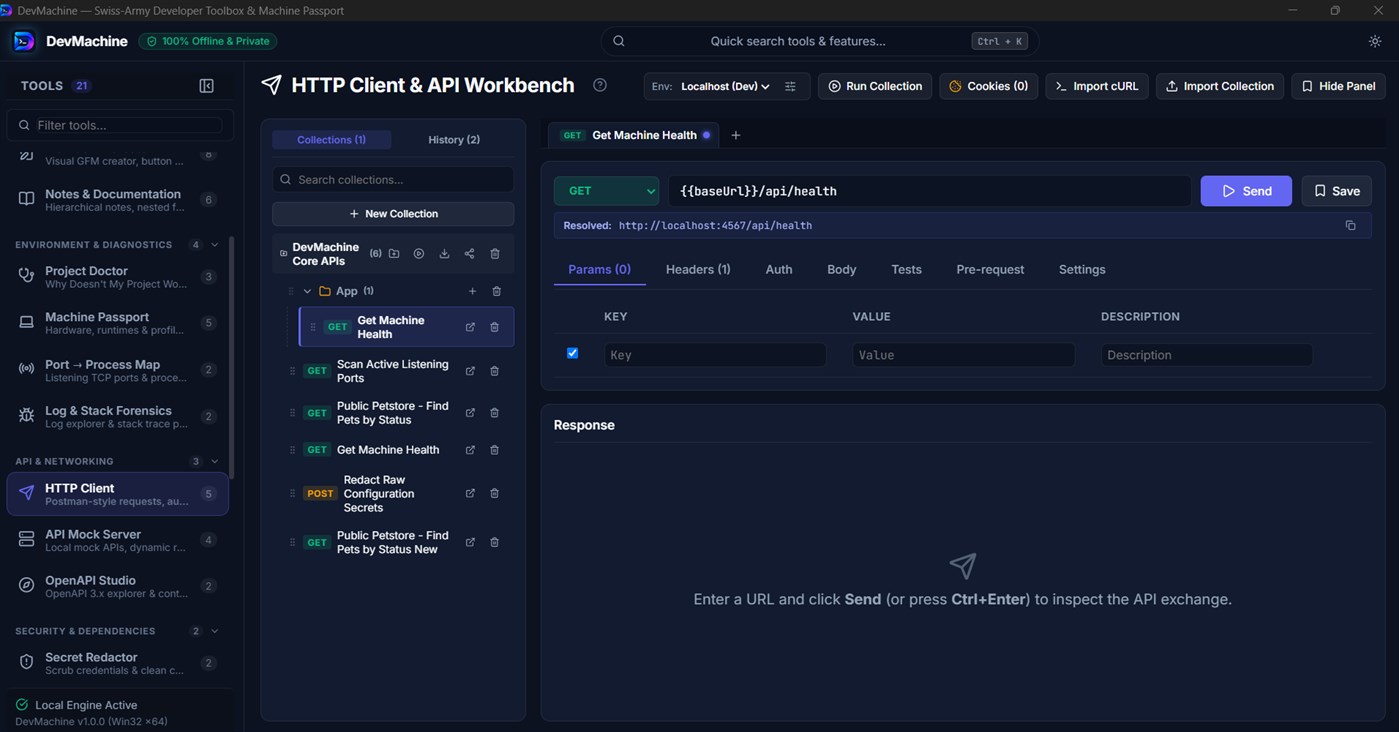
Task: Toggle the parameter row enabled checkbox
Action: pyautogui.click(x=572, y=353)
